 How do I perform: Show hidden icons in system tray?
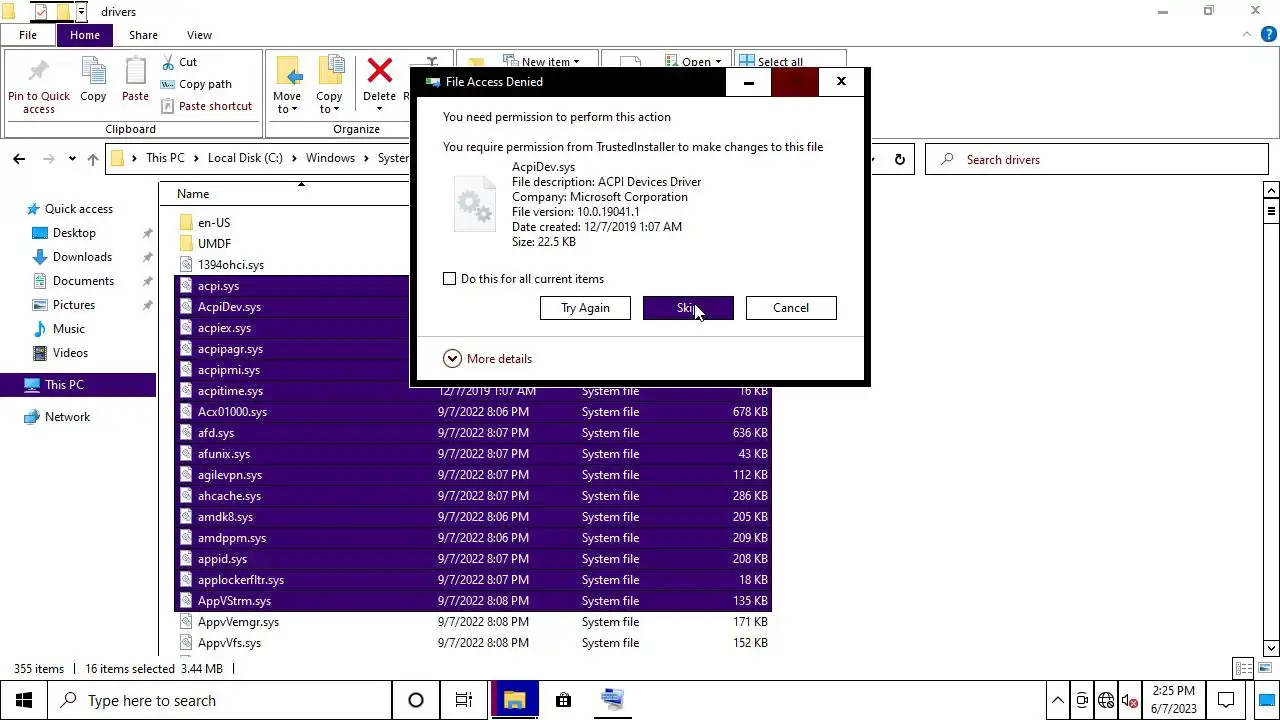point(1057,700)
